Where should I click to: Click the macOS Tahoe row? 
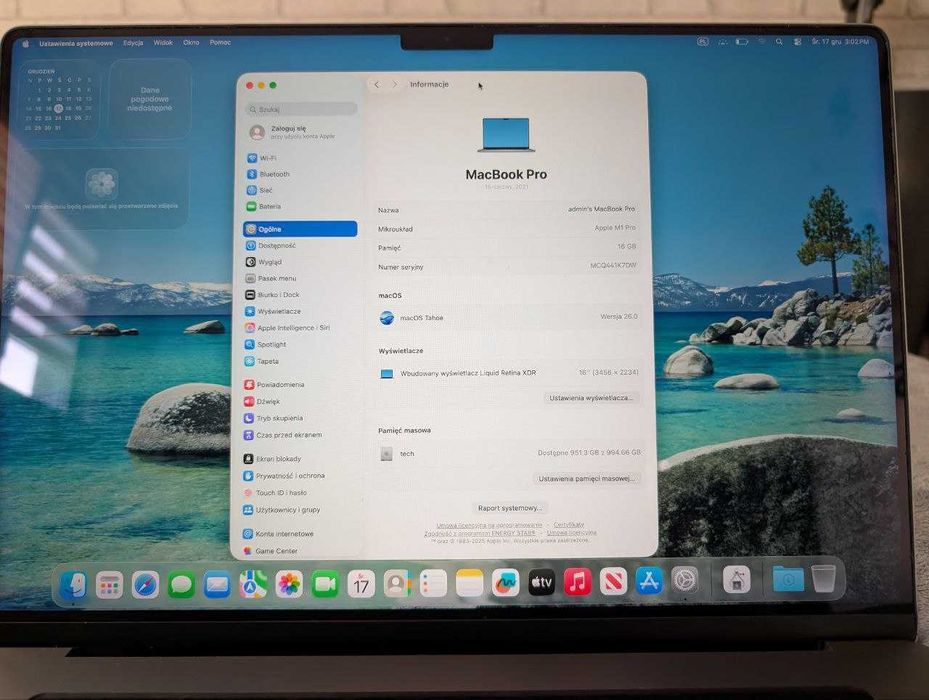(x=508, y=318)
